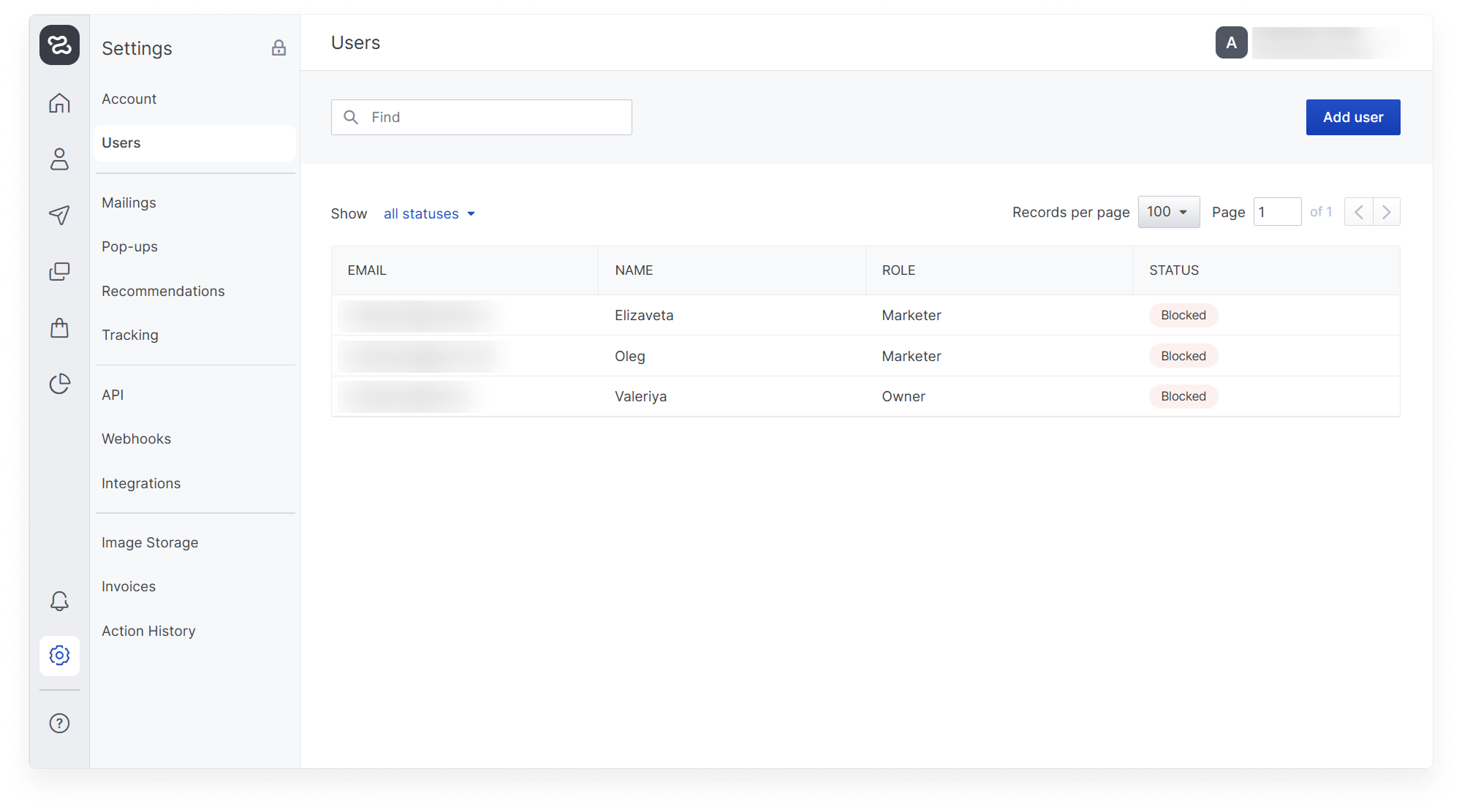Click the help question mark icon
Image resolution: width=1462 pixels, height=812 pixels.
click(x=59, y=723)
